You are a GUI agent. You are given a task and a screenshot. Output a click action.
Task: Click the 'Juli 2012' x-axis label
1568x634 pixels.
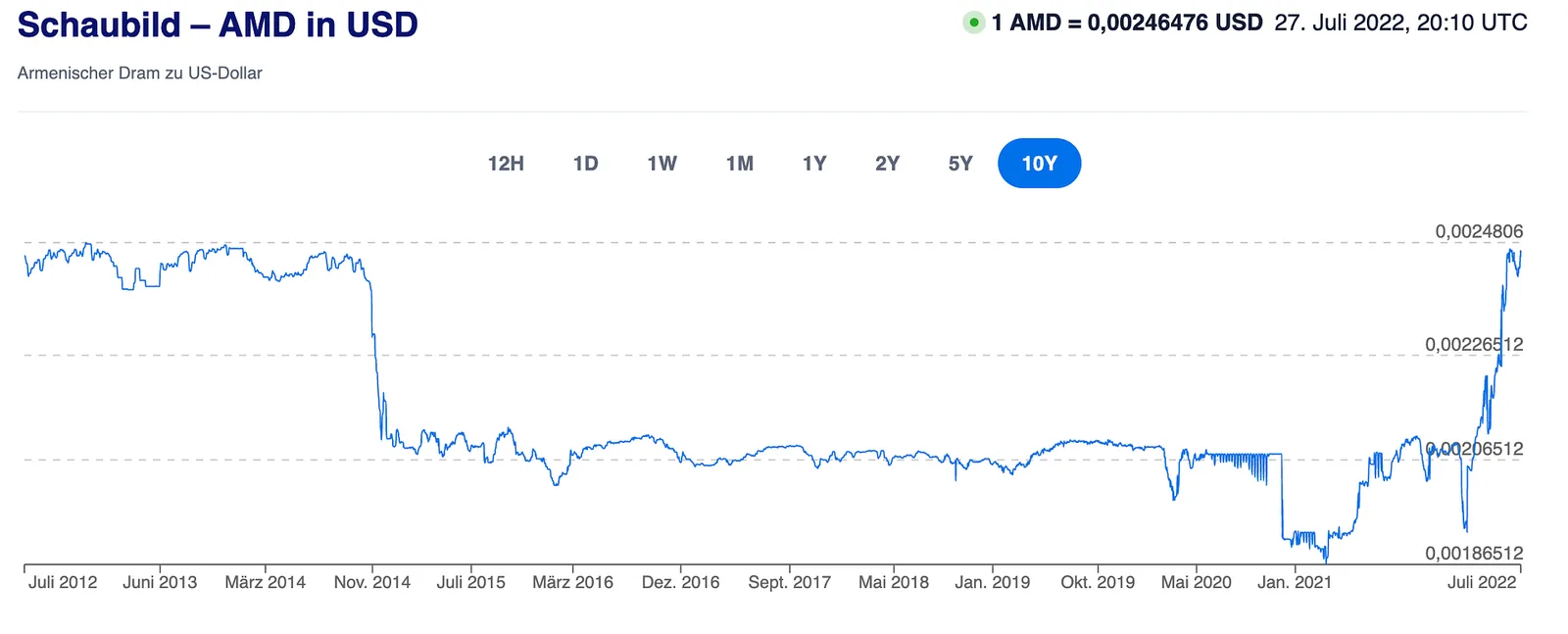coord(63,582)
